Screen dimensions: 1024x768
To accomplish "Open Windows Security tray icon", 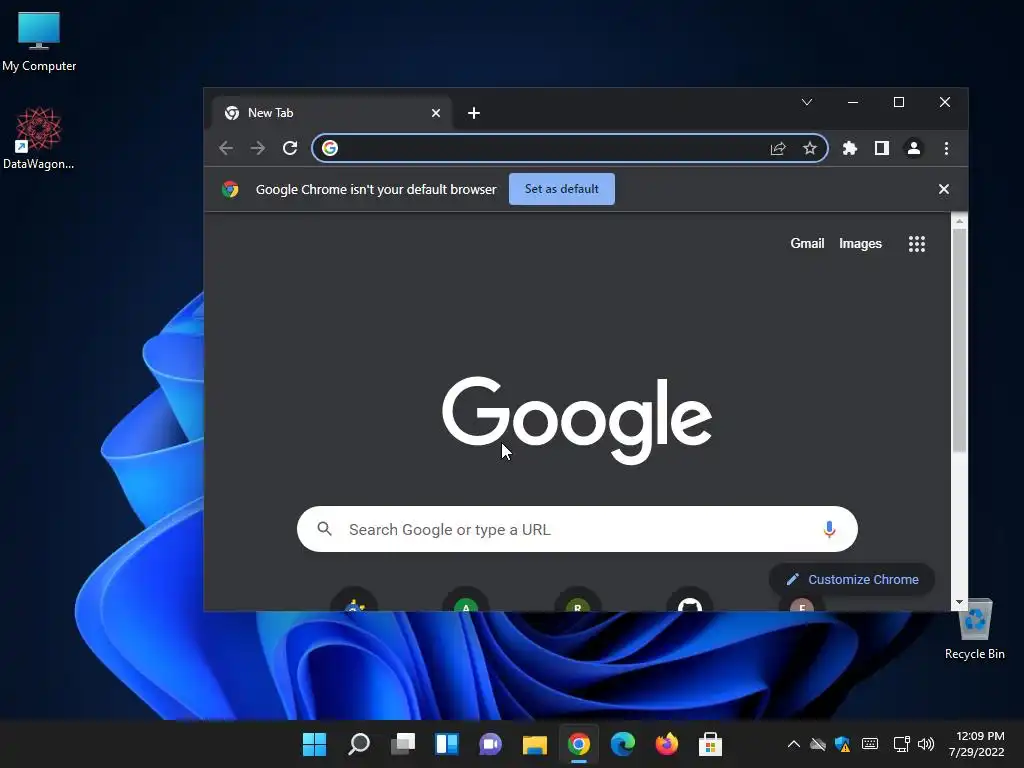I will (842, 744).
